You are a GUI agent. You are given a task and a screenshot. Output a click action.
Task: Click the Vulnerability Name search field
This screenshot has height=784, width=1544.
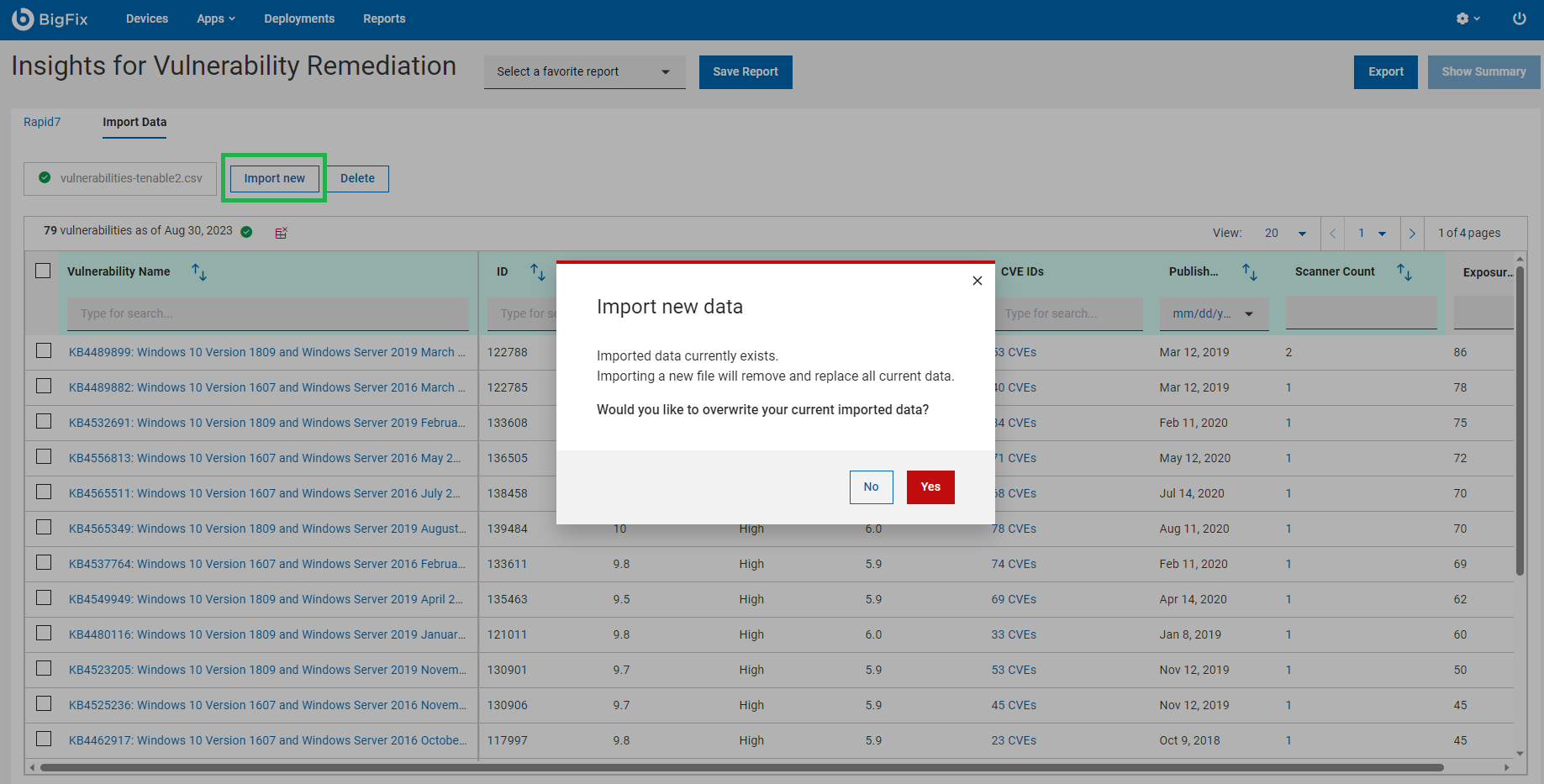click(267, 313)
